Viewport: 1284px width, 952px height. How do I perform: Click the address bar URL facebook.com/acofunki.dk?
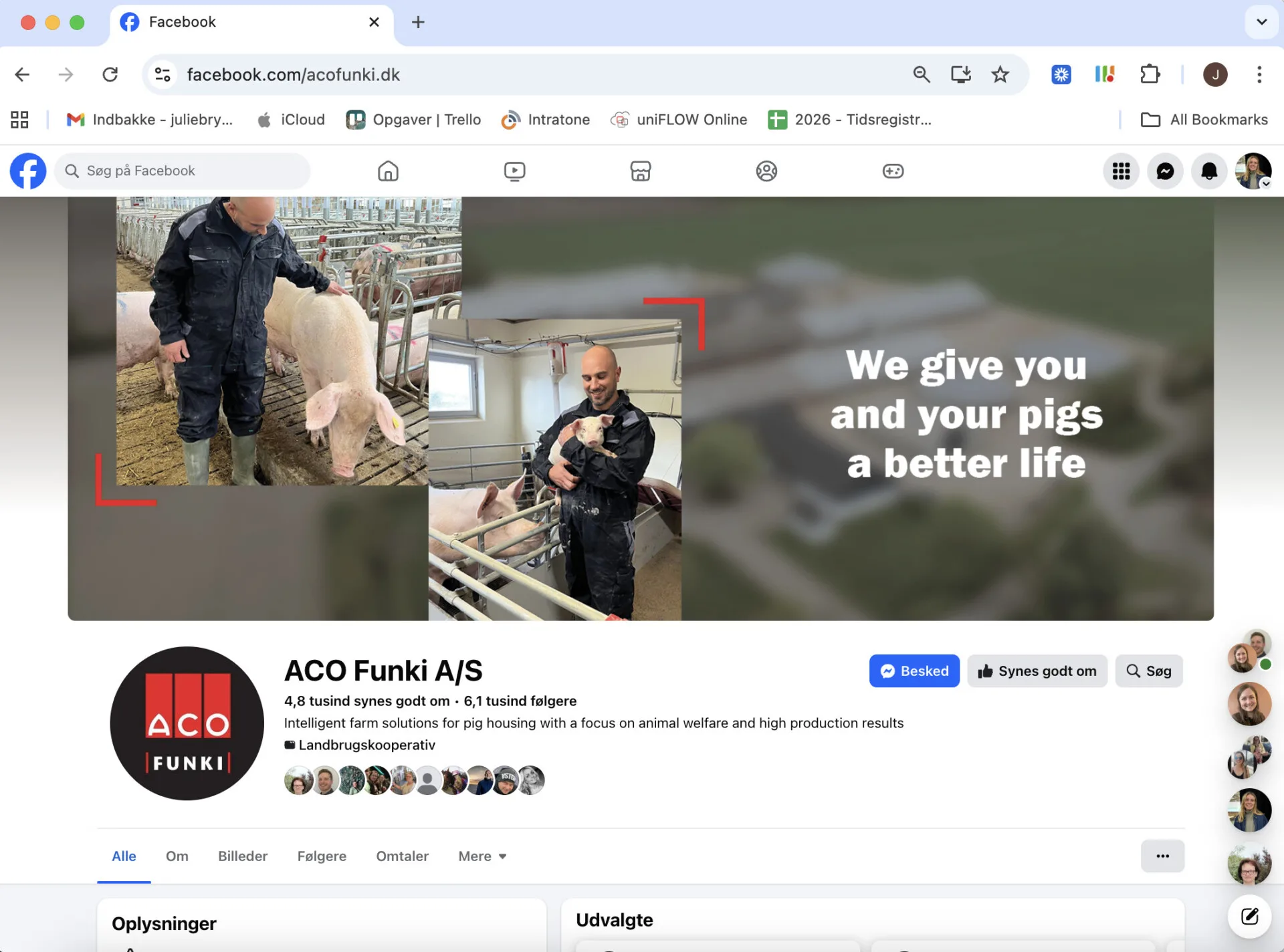[293, 74]
